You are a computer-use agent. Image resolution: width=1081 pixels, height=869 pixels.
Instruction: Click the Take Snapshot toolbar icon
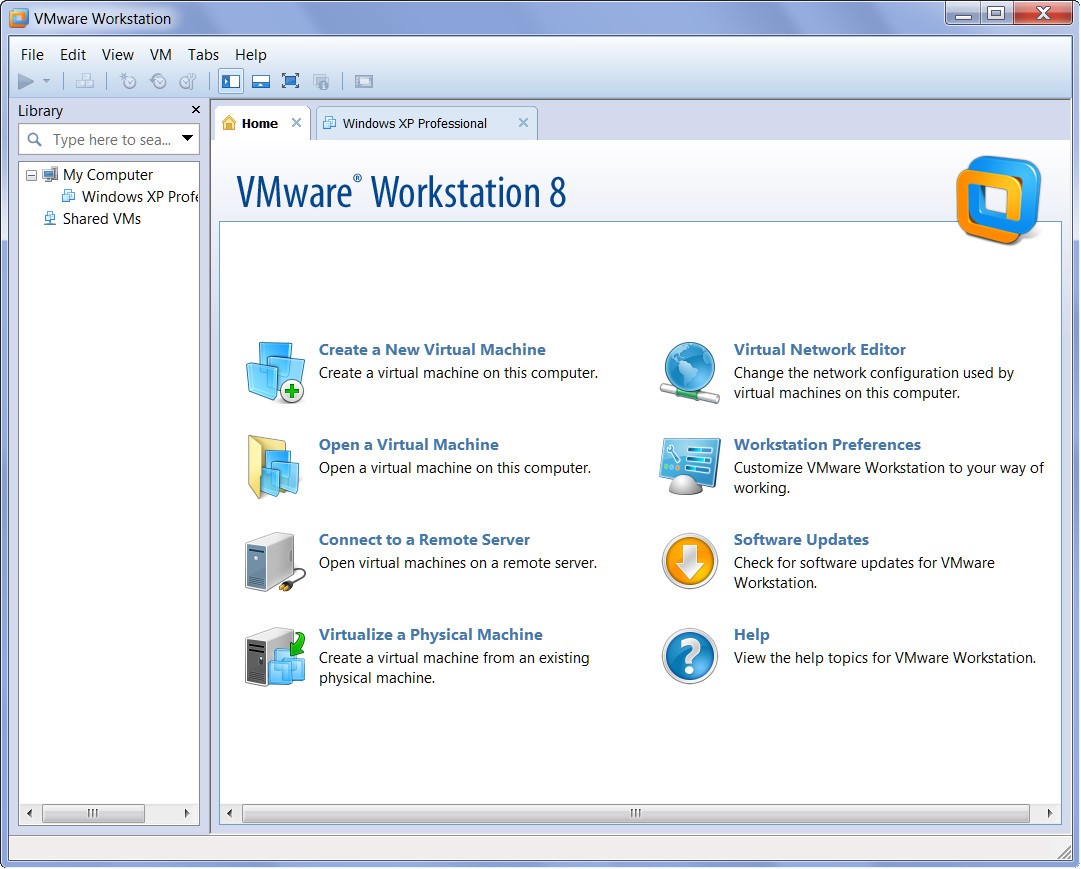pyautogui.click(x=128, y=81)
